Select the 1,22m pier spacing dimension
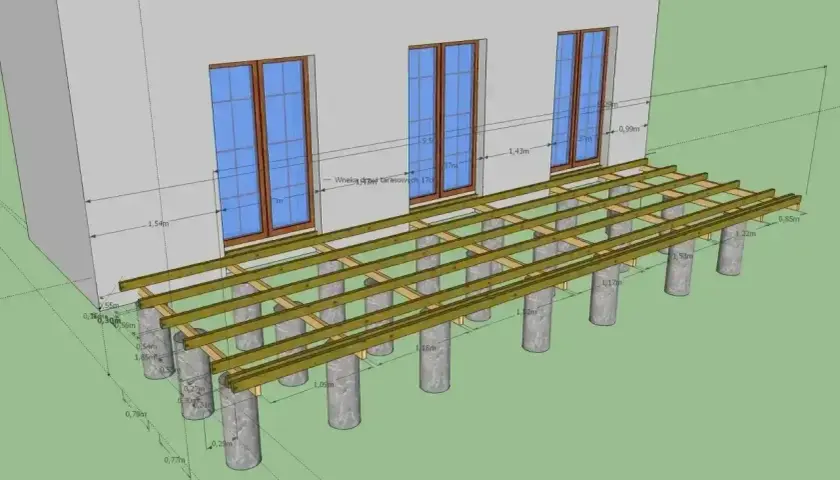 point(745,234)
